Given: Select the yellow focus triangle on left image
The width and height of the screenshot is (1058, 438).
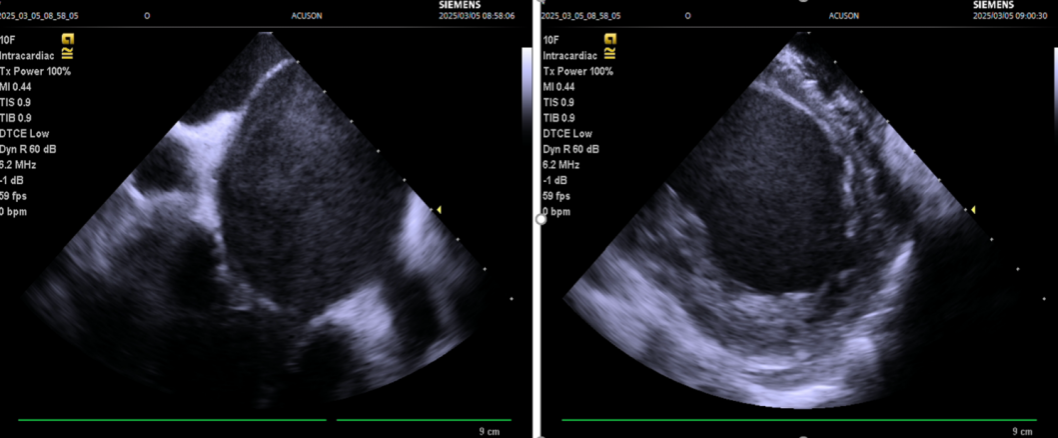Looking at the screenshot, I should coord(435,210).
